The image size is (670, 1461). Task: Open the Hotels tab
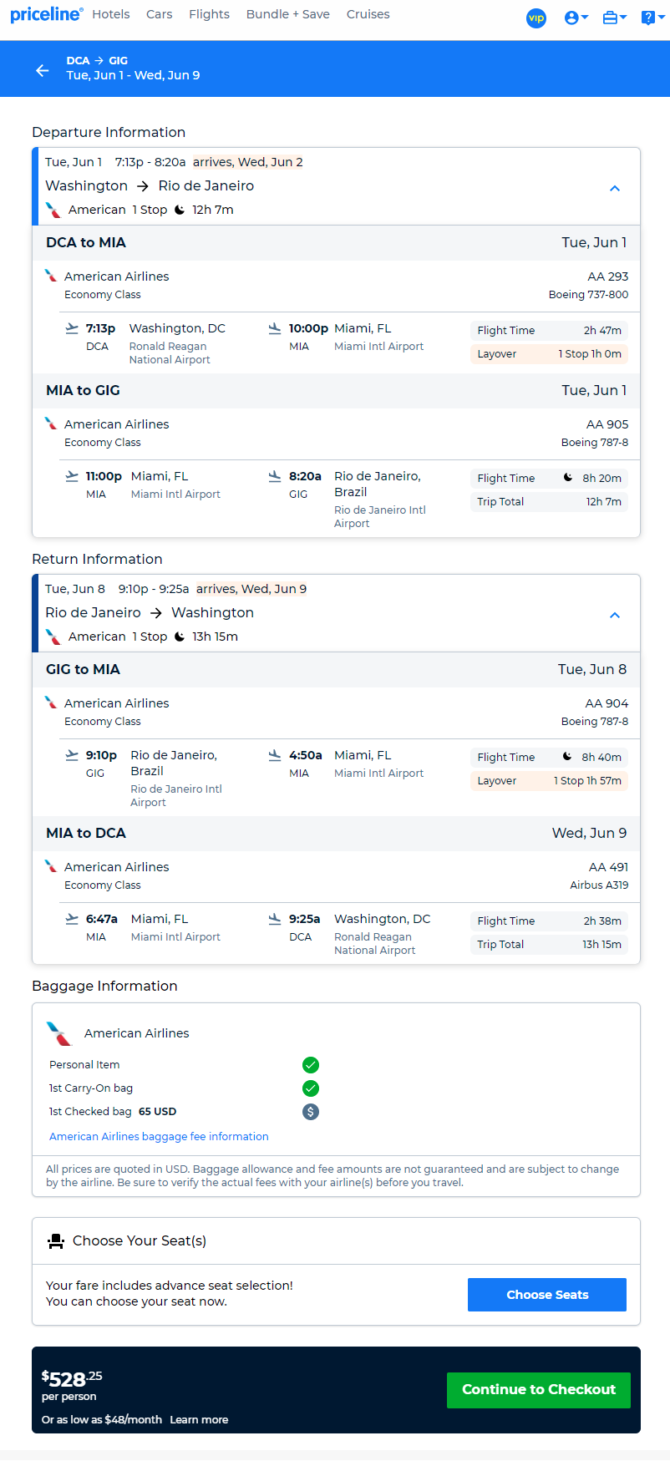111,15
